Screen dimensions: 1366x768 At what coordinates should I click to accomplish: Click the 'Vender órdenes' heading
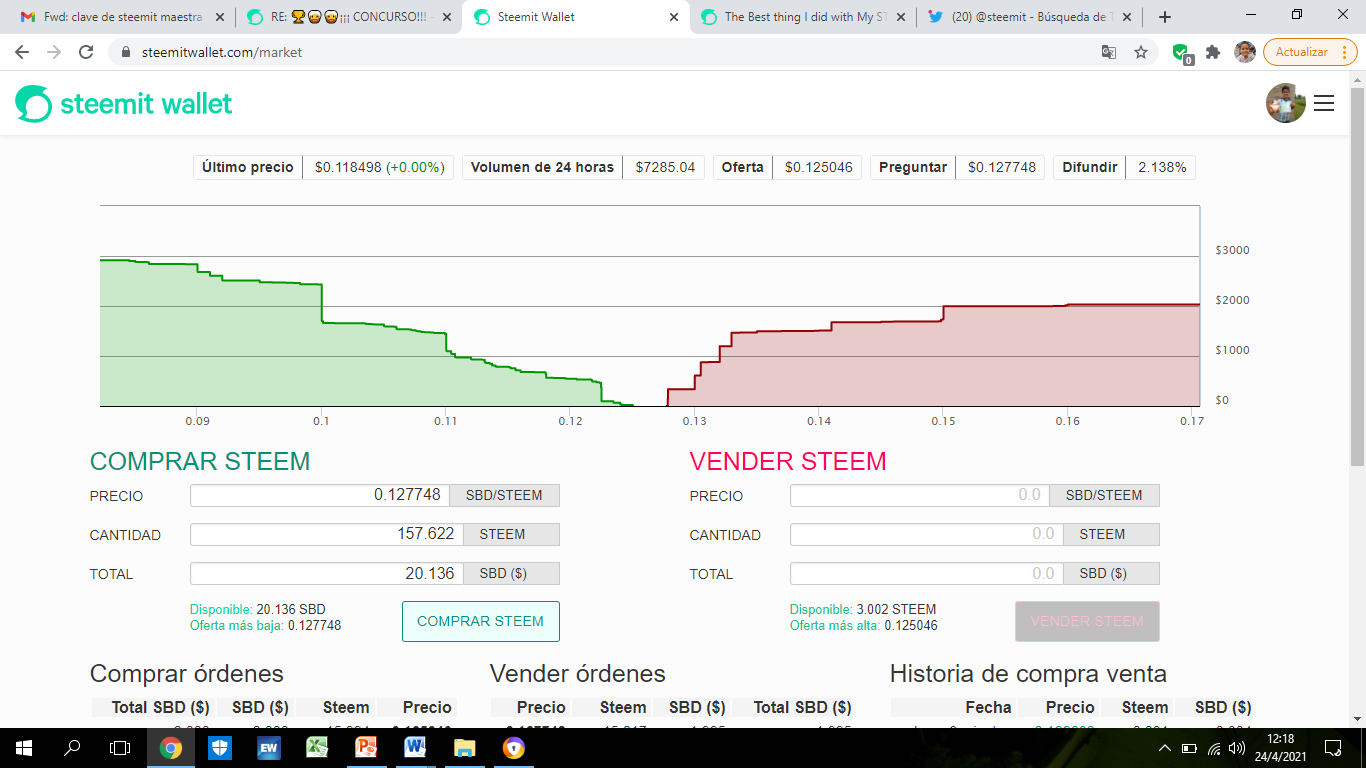pyautogui.click(x=578, y=674)
